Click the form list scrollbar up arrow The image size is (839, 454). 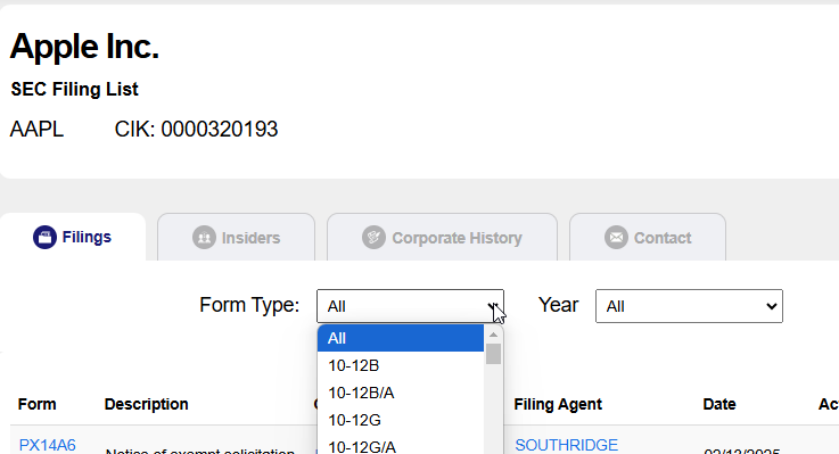[x=493, y=334]
